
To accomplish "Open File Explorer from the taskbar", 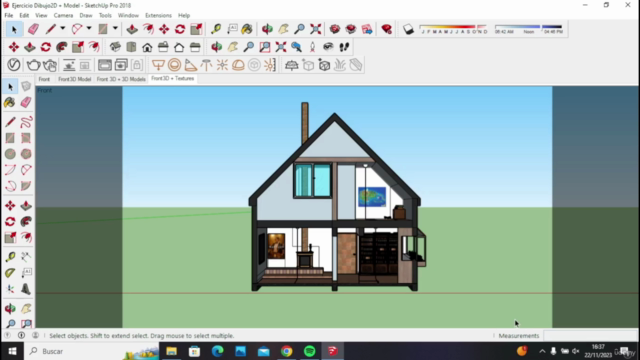I will (x=171, y=351).
